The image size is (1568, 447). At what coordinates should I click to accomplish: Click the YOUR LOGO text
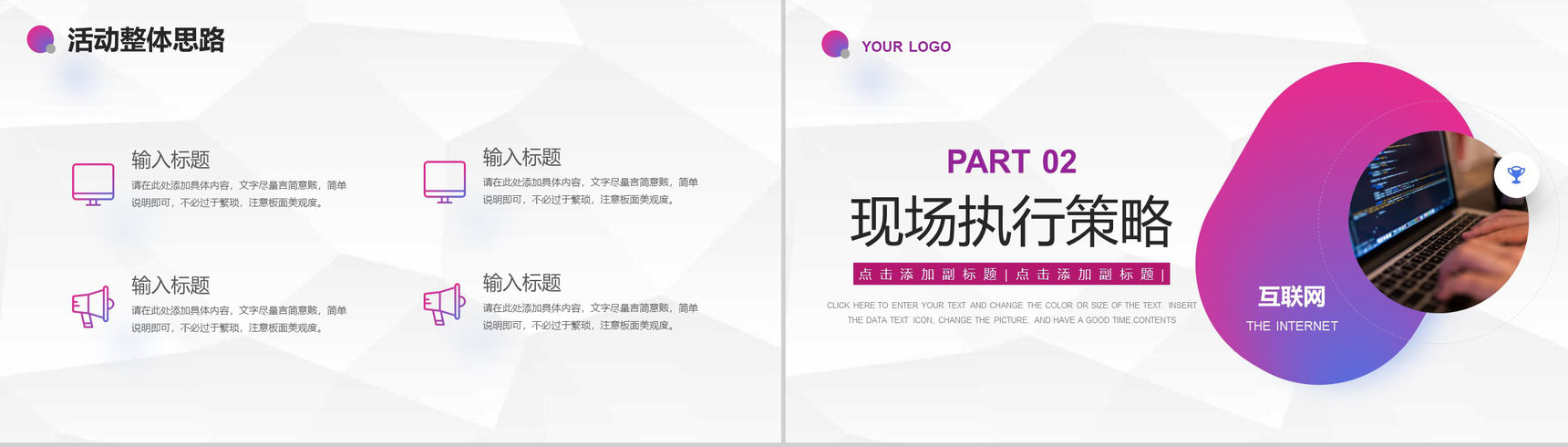pyautogui.click(x=906, y=47)
